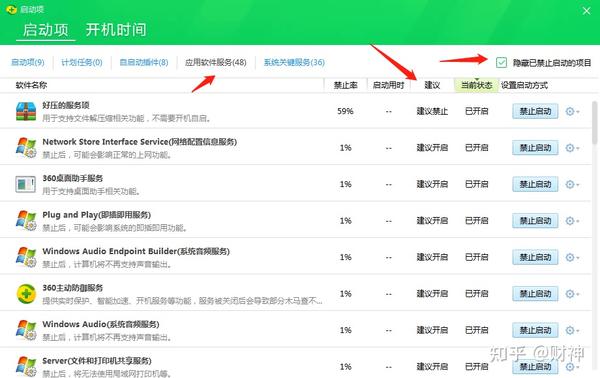Sort by 建议 column header
The width and height of the screenshot is (600, 378).
pos(432,85)
